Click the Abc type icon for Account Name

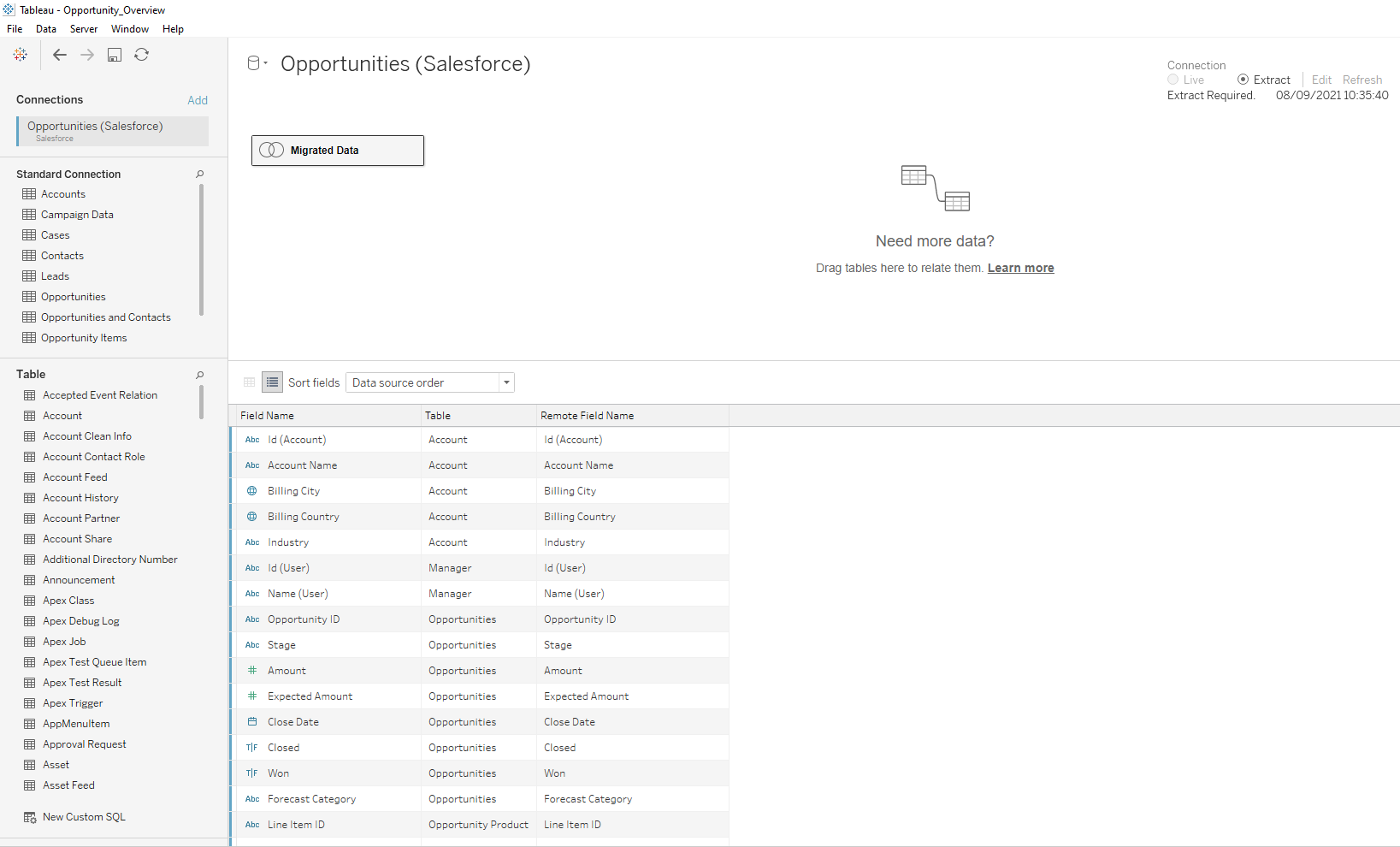tap(252, 465)
